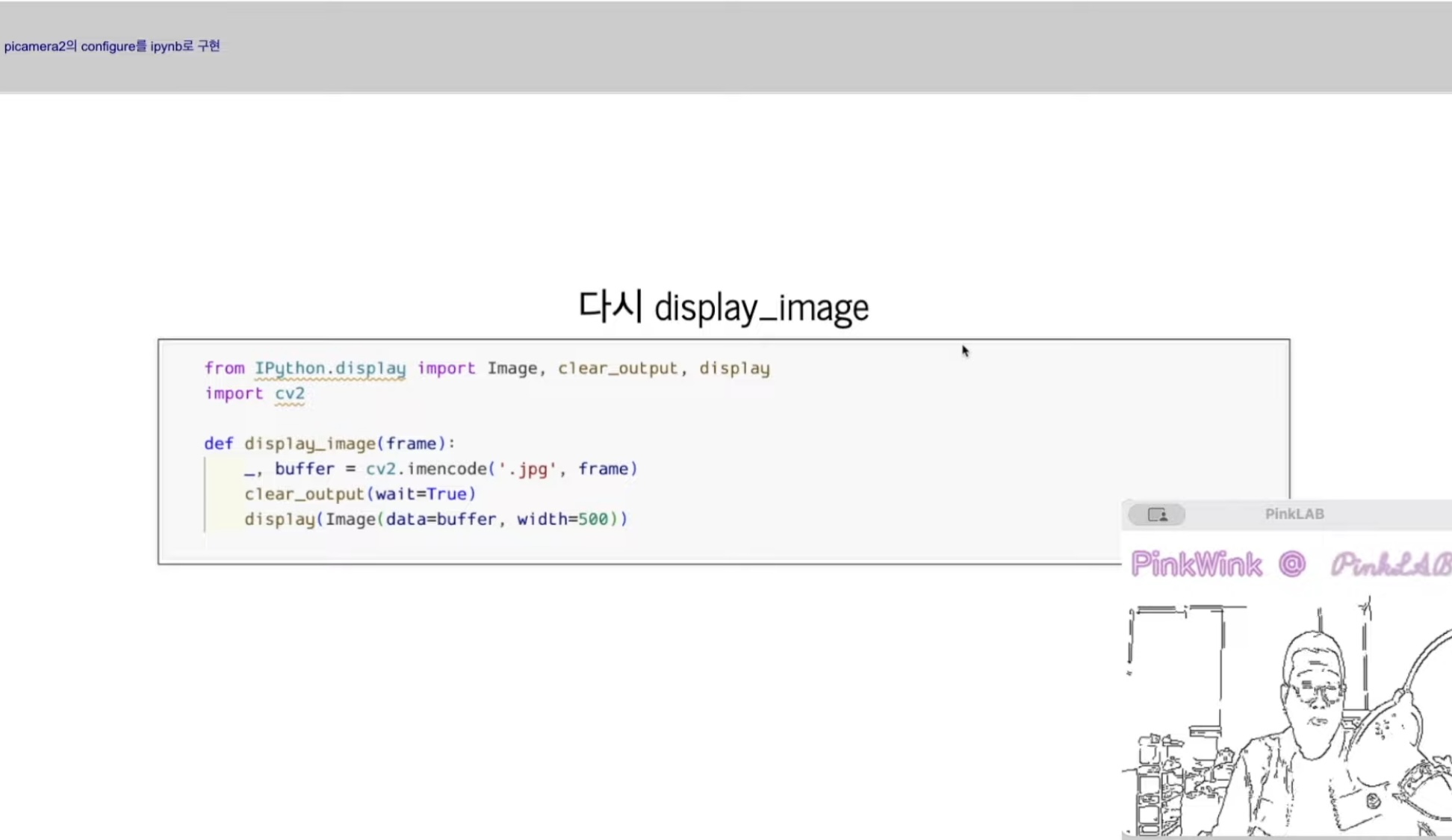Click the clear_output name in import line
1452x840 pixels.
(617, 368)
